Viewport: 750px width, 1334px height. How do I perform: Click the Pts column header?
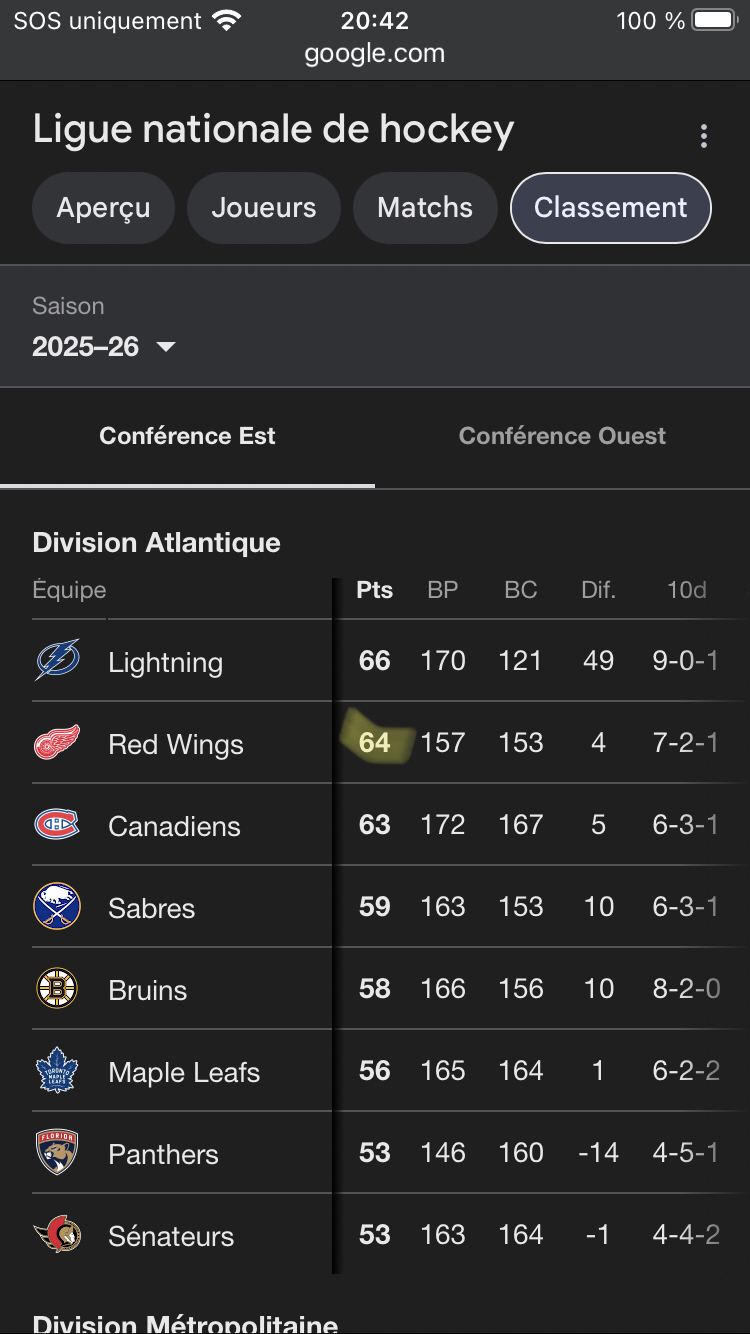375,590
